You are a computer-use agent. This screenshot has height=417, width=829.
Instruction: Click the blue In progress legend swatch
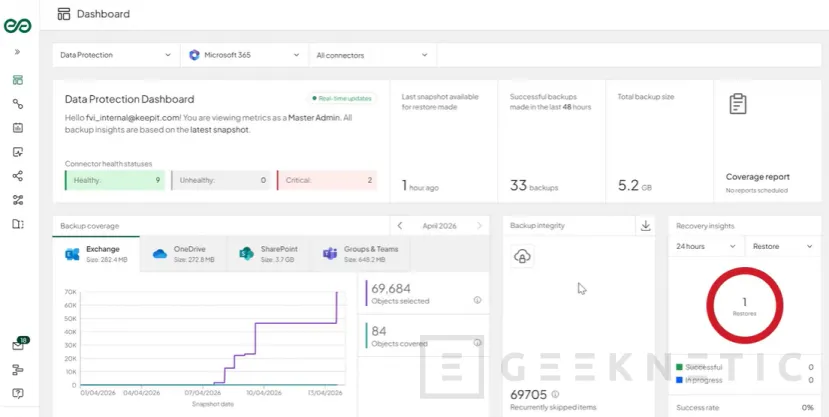pyautogui.click(x=679, y=380)
